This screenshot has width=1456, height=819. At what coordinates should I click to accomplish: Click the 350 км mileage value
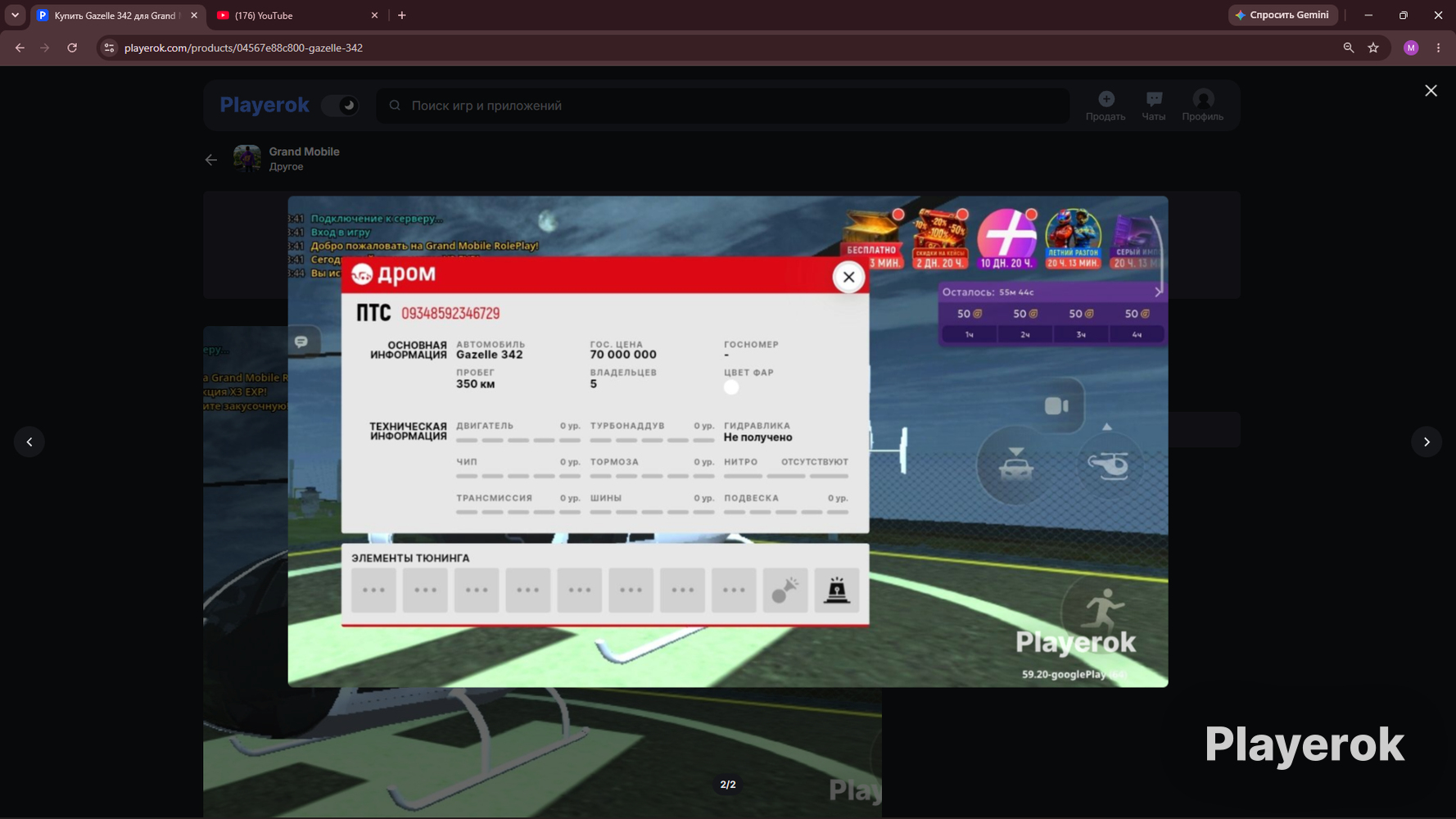point(476,384)
